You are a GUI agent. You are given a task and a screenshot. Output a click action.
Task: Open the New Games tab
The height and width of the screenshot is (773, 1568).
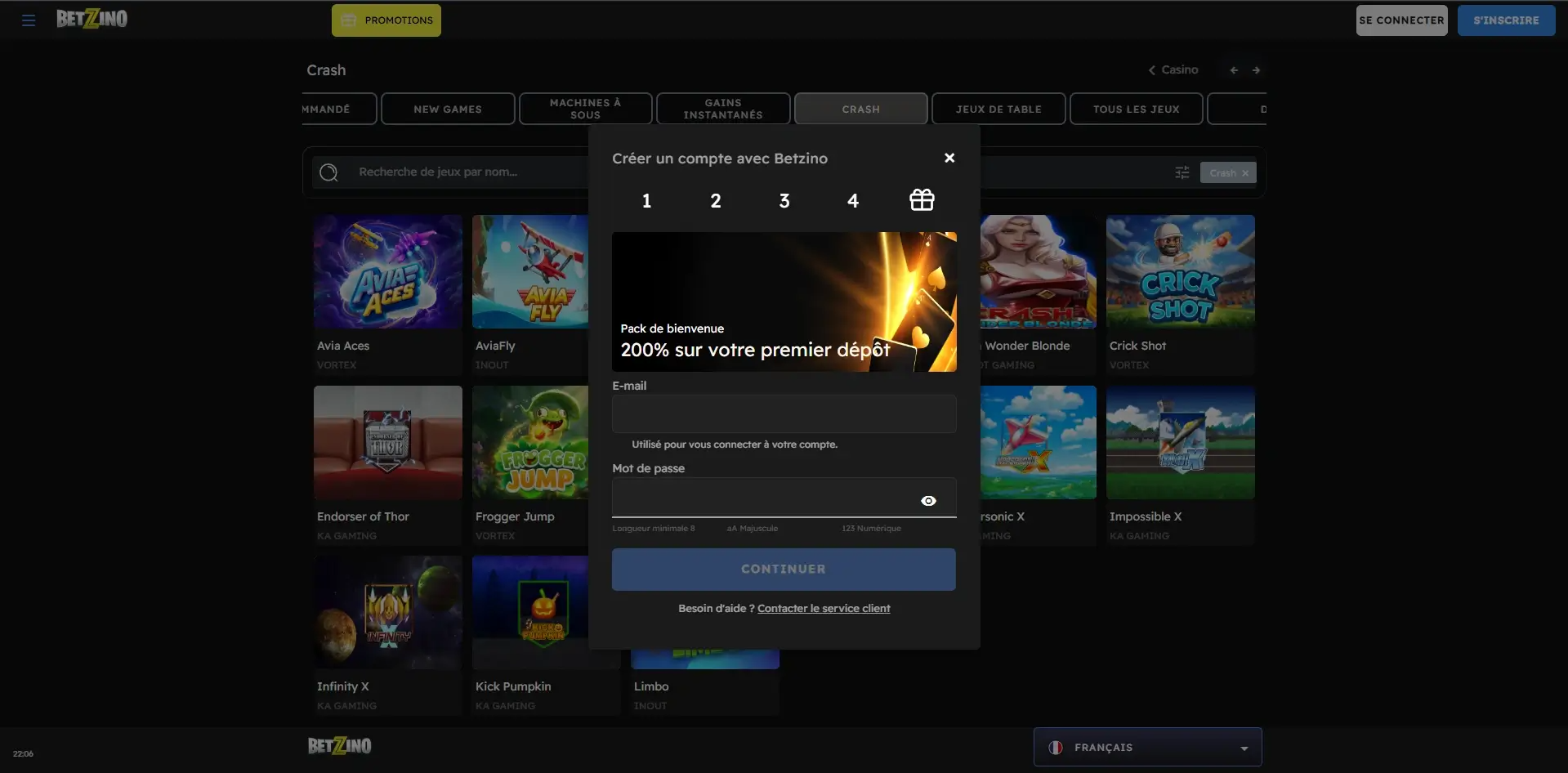[448, 109]
